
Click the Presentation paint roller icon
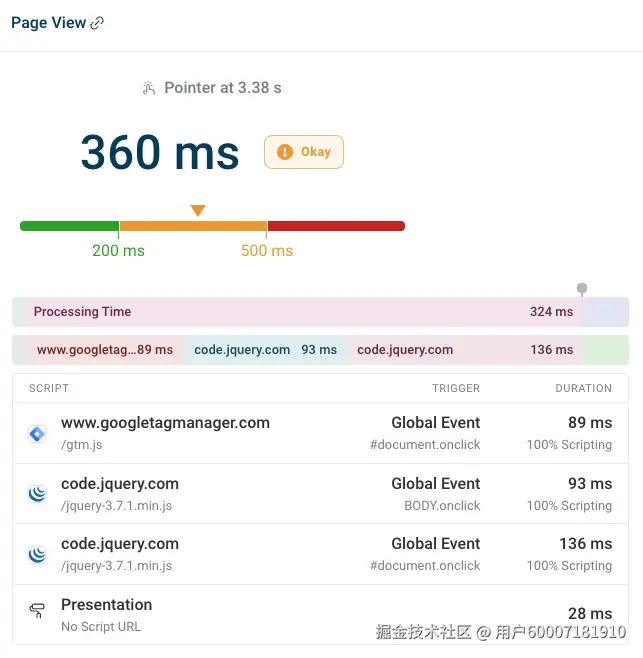pos(37,611)
